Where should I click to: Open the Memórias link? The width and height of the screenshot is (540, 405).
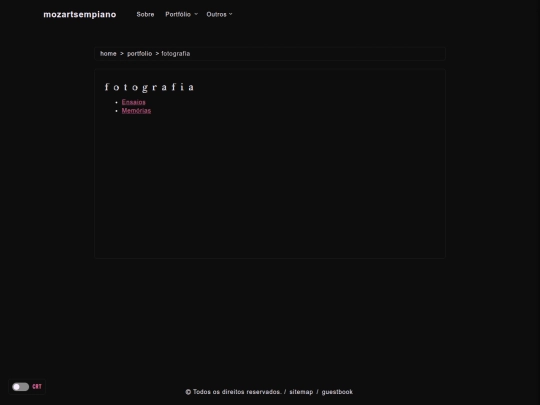[136, 111]
